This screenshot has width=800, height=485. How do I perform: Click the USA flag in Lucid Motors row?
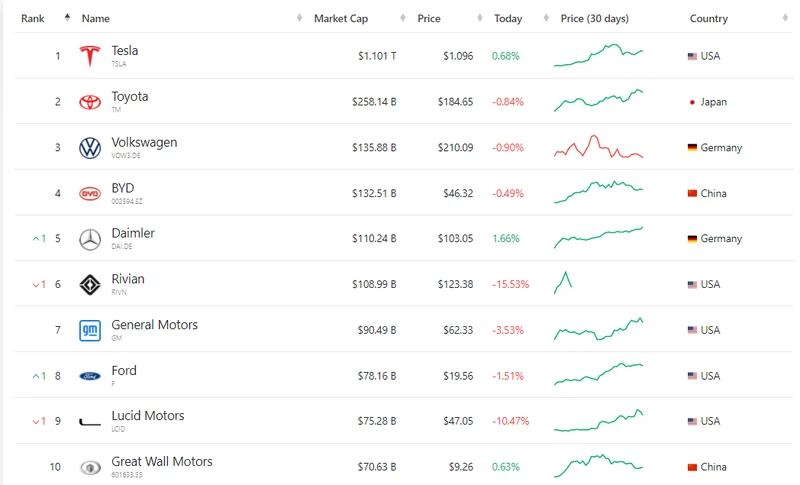click(x=692, y=421)
